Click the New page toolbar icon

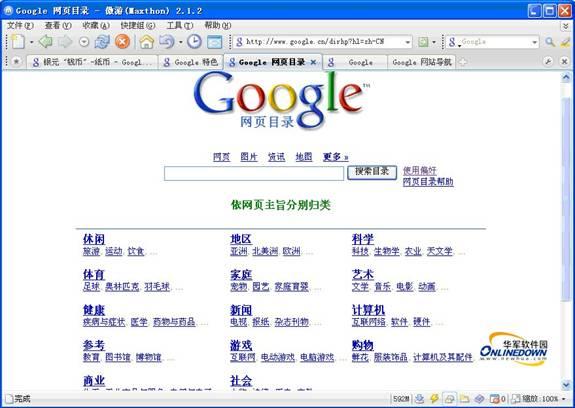coord(18,41)
